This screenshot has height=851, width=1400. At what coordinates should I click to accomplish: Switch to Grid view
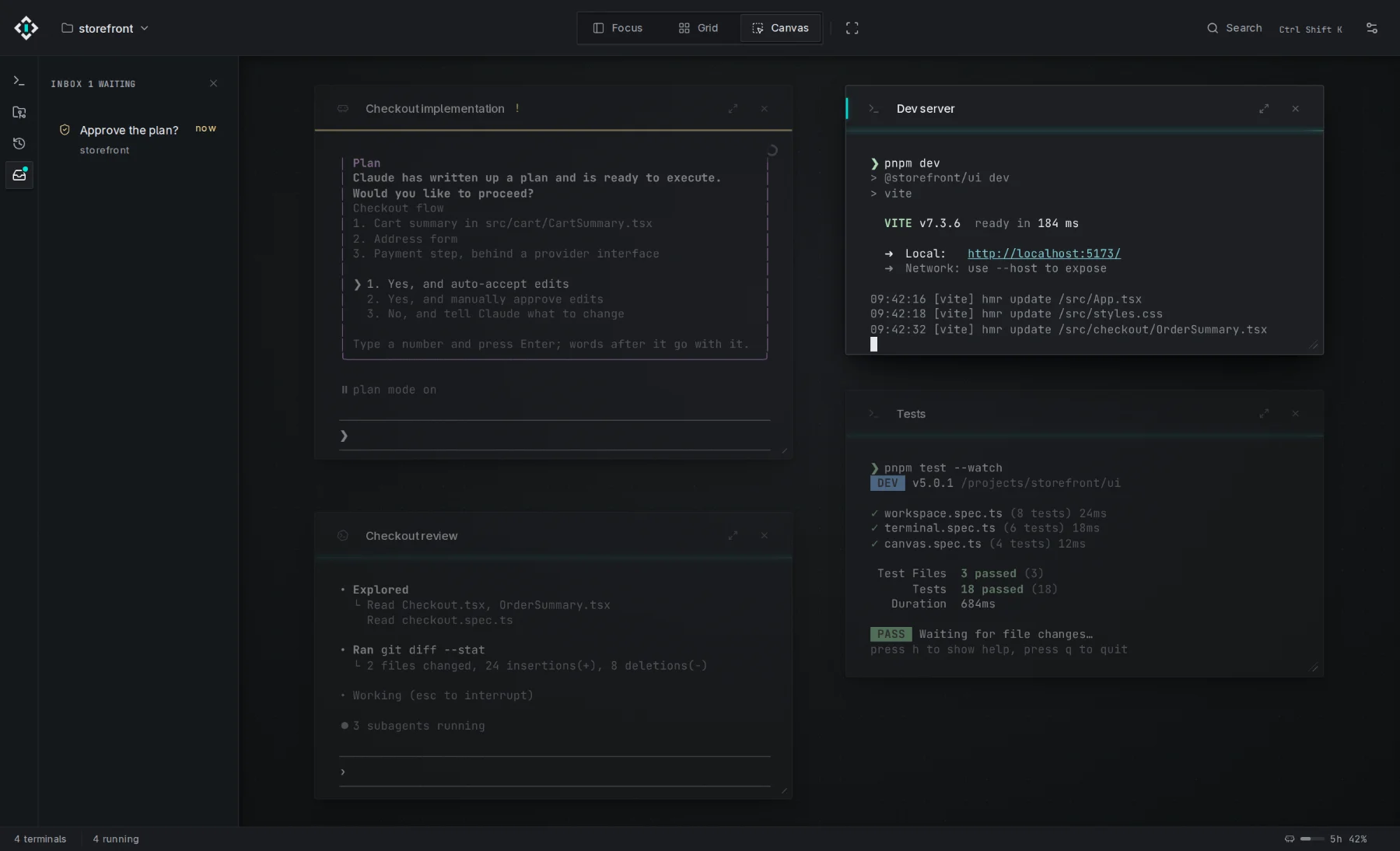pos(698,28)
